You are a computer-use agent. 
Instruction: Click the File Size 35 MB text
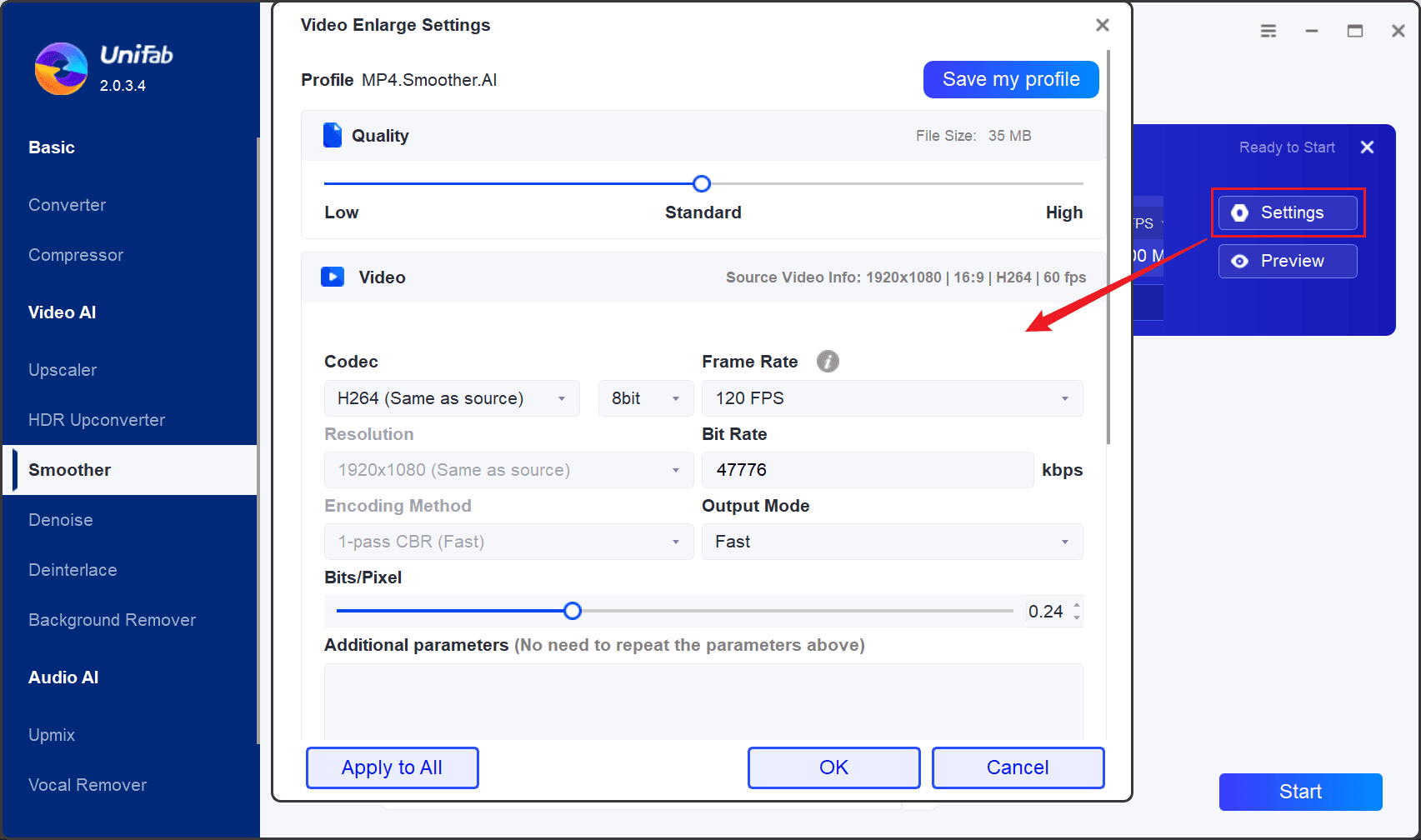click(973, 136)
